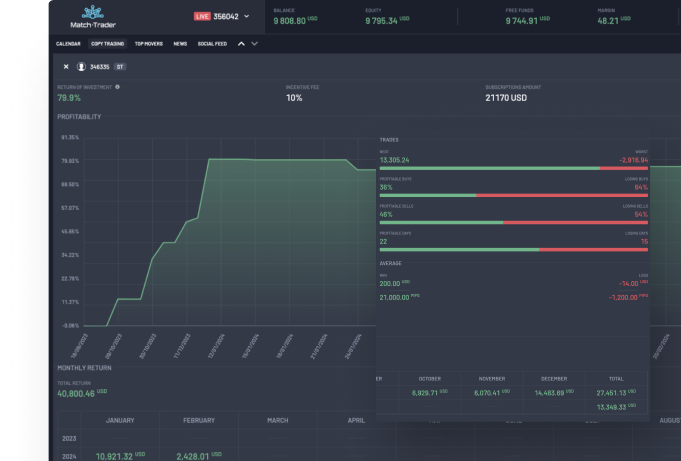681x461 pixels.
Task: Click the Profitable Days ratio bar
Action: 514,249
